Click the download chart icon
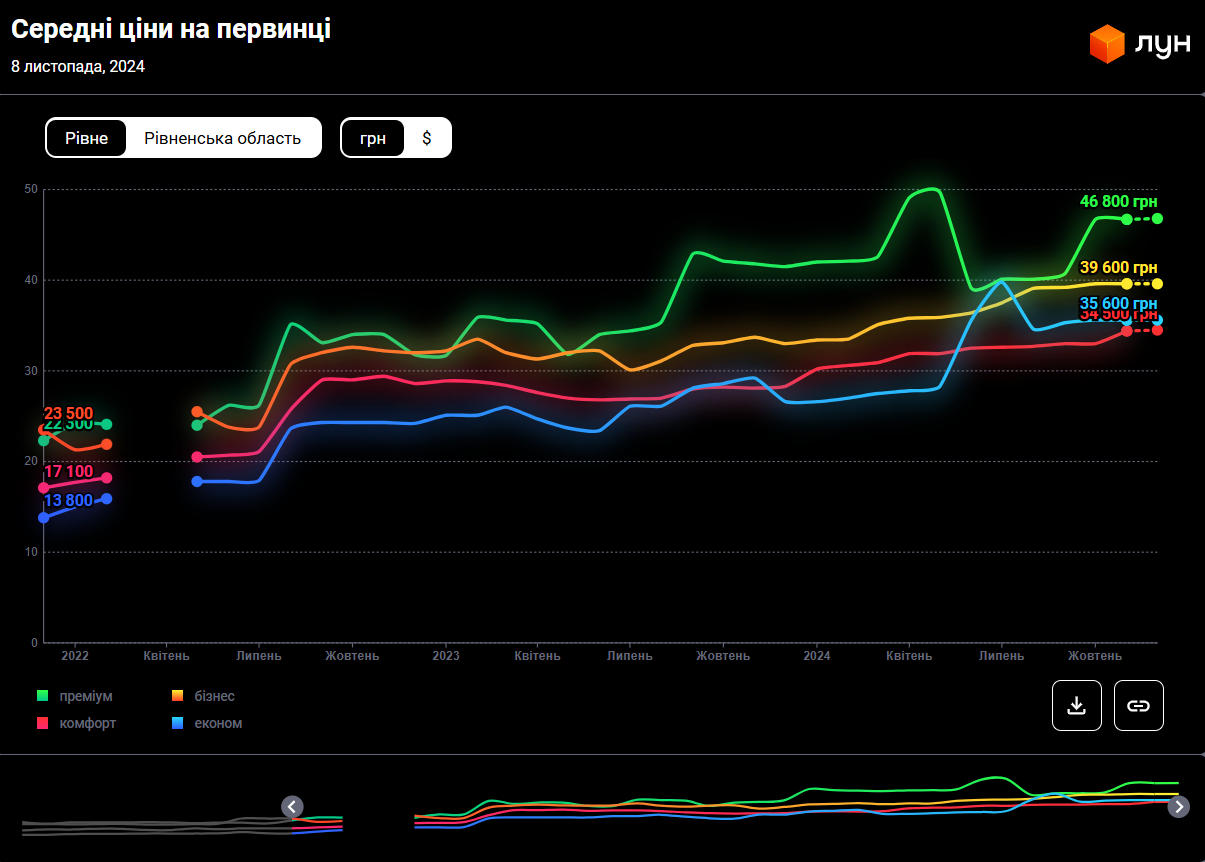This screenshot has height=862, width=1205. [x=1076, y=705]
